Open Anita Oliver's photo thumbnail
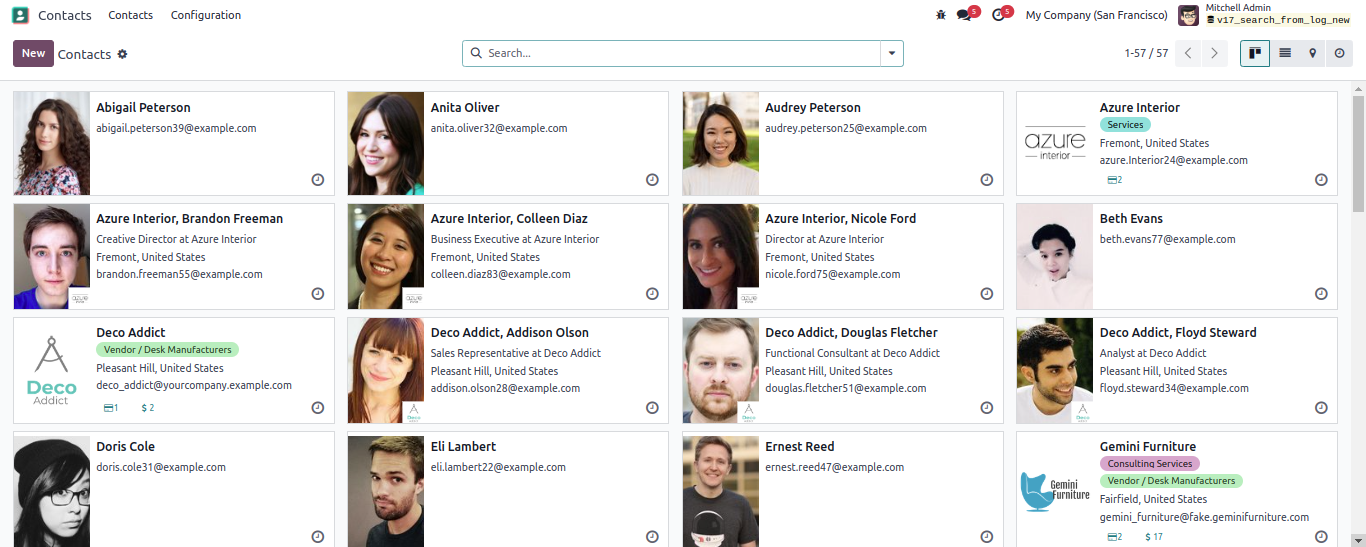This screenshot has height=547, width=1366. (x=386, y=143)
